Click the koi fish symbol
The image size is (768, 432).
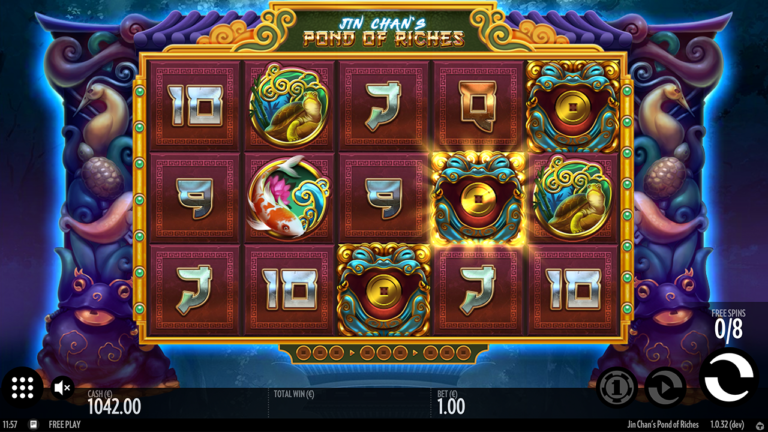click(x=288, y=198)
